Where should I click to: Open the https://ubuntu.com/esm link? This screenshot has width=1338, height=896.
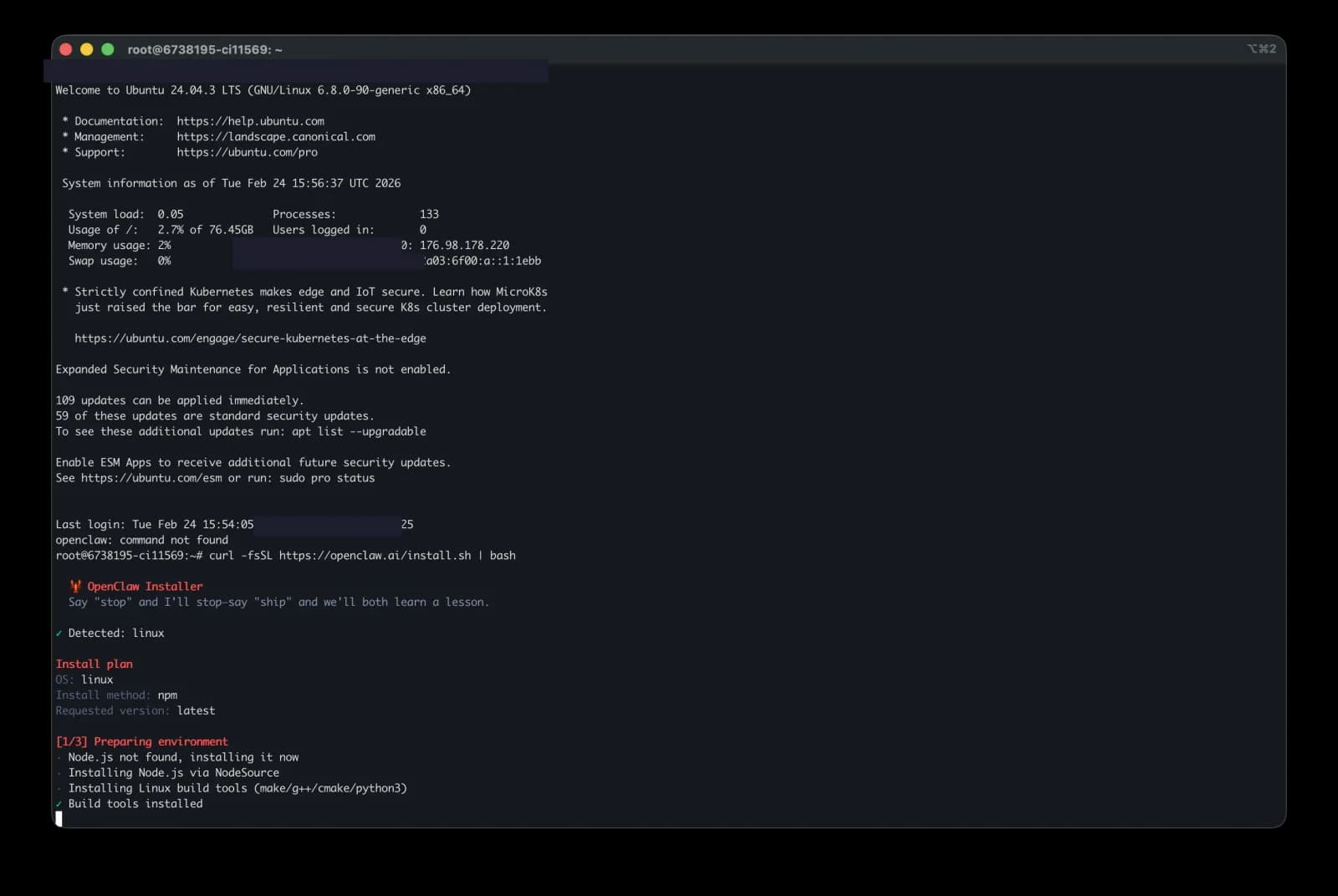151,478
